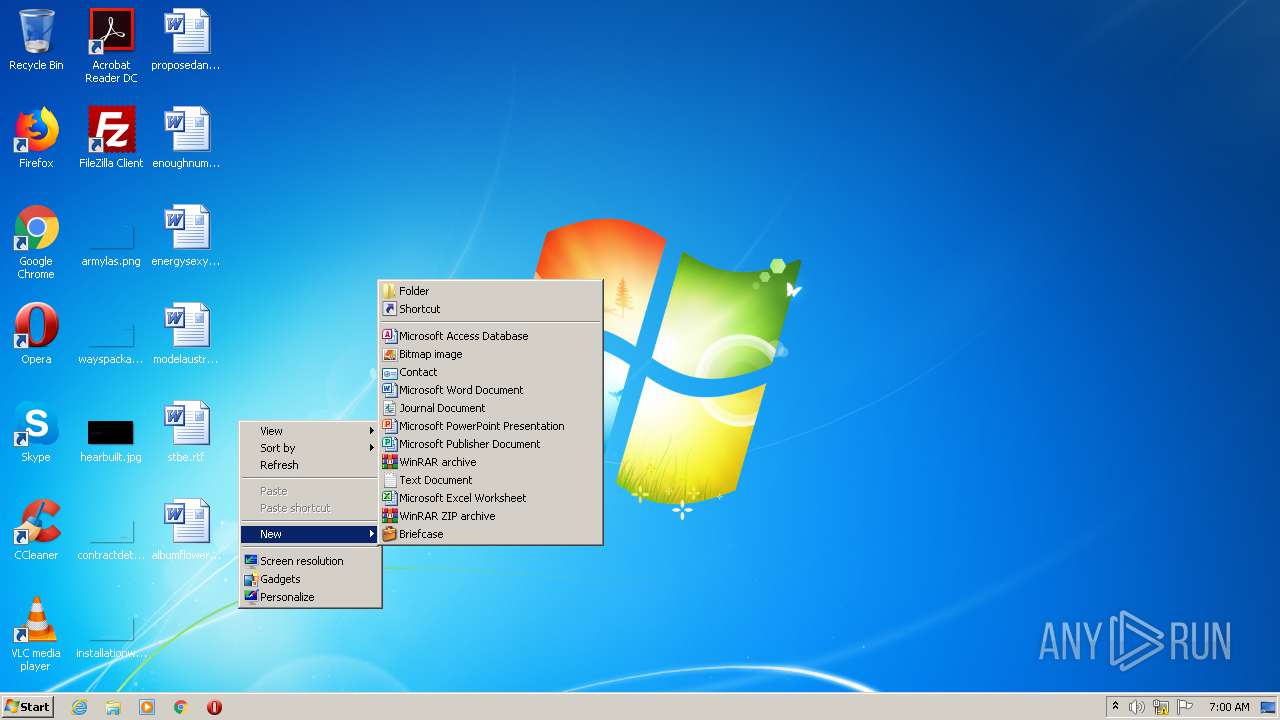This screenshot has height=720, width=1280.
Task: Open the volume speaker tray icon
Action: tap(1137, 707)
